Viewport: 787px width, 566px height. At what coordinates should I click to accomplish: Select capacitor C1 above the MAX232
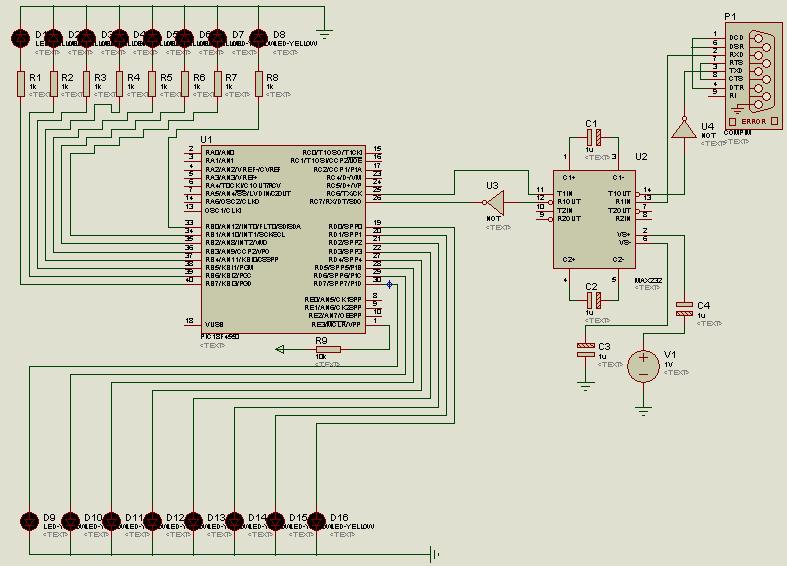[594, 137]
